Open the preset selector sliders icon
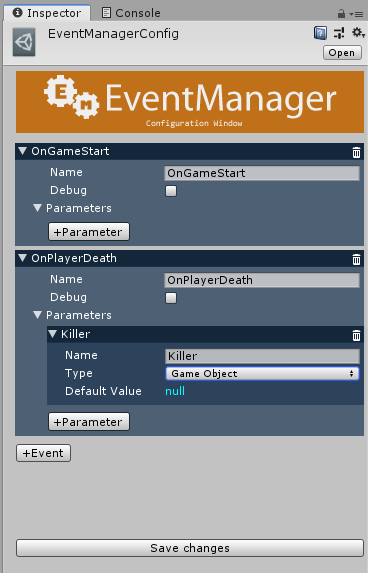Image resolution: width=368 pixels, height=573 pixels. click(339, 33)
